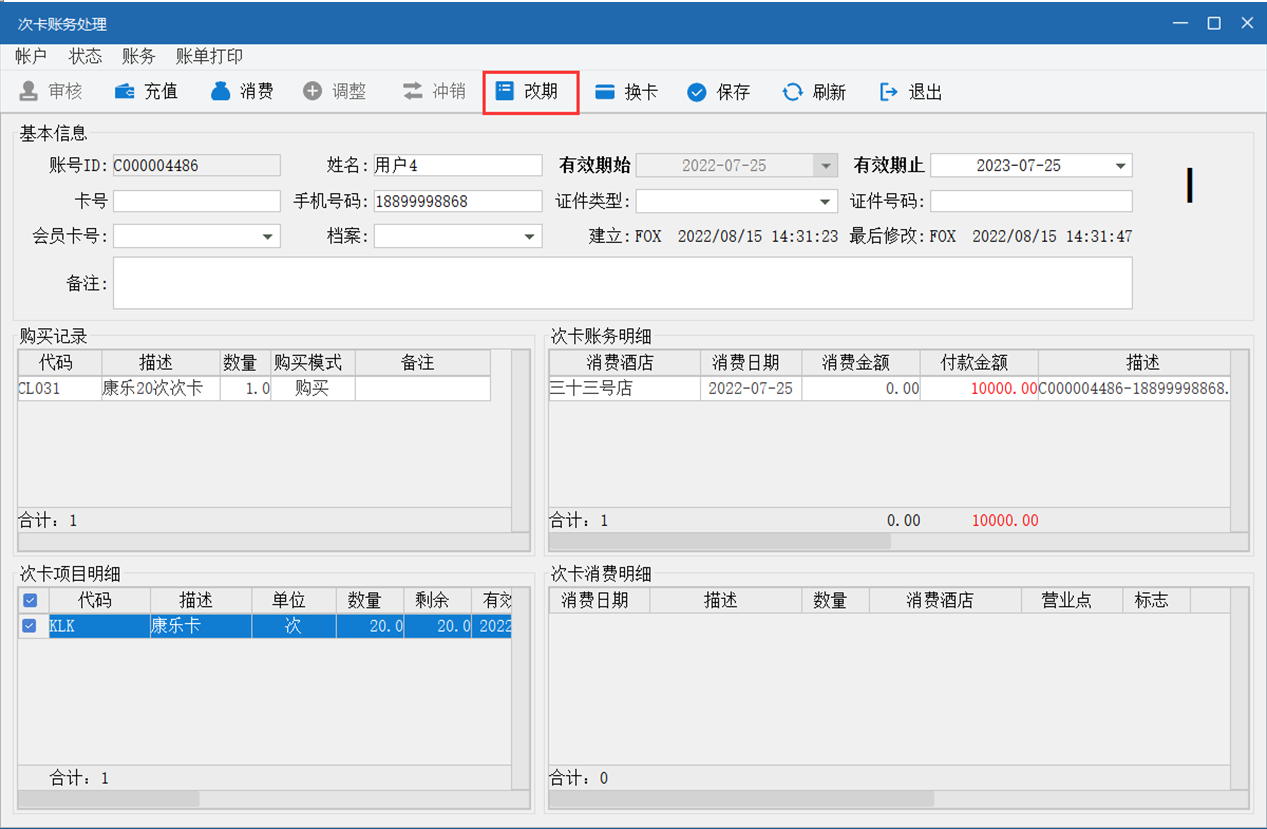The height and width of the screenshot is (829, 1267).
Task: Open the 账务 menu
Action: coord(138,57)
